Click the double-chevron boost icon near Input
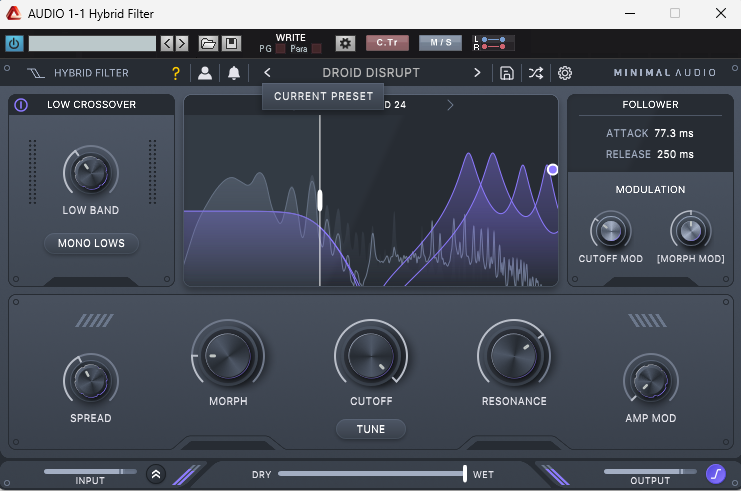 [x=156, y=474]
